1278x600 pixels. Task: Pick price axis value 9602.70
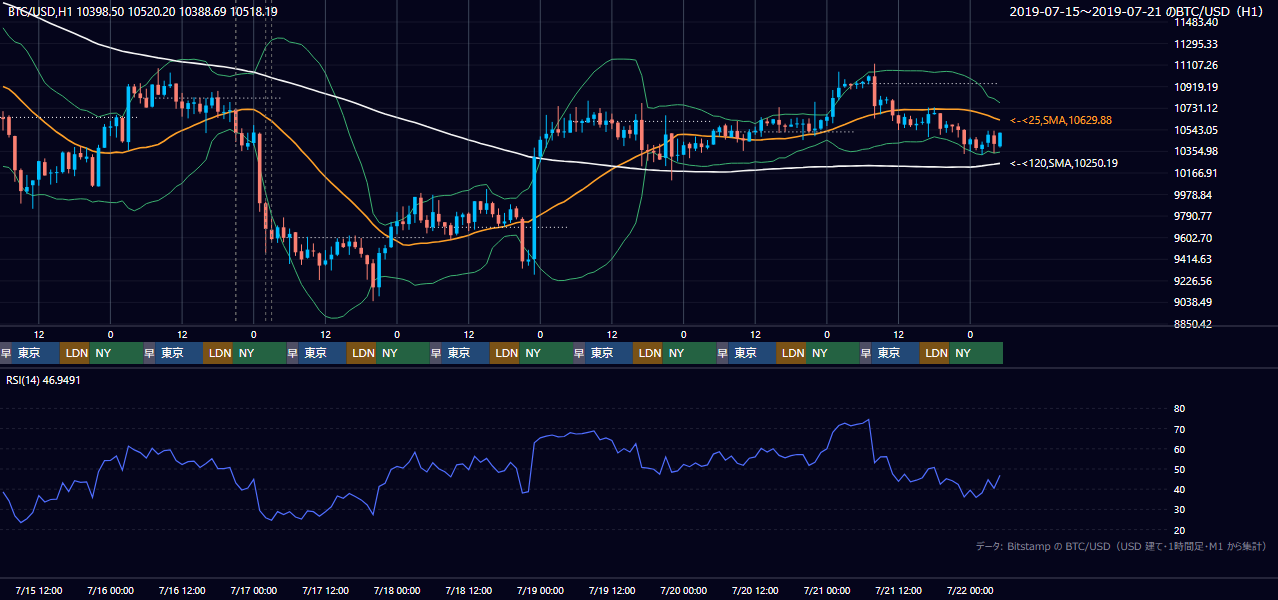click(1193, 238)
